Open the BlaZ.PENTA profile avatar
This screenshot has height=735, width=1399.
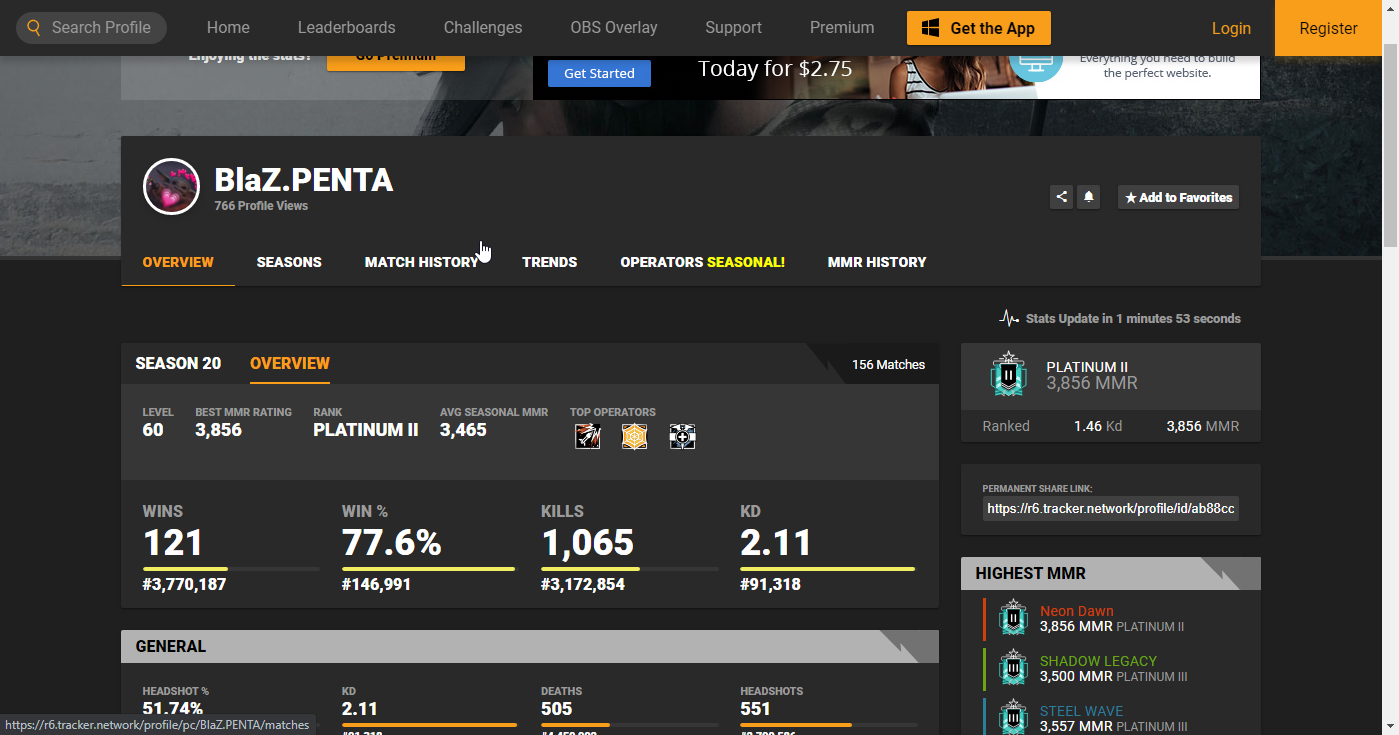click(171, 187)
